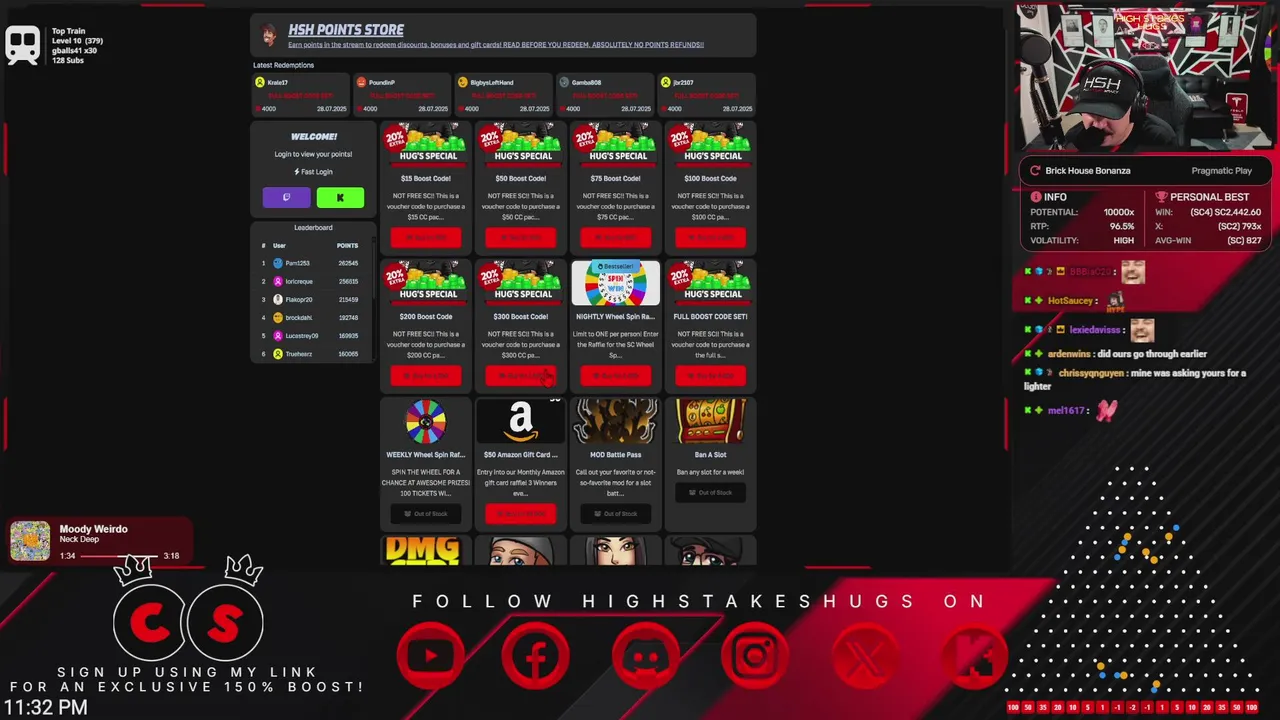Click Pam1253's avatar in leaderboard
The width and height of the screenshot is (1280, 720).
click(278, 263)
